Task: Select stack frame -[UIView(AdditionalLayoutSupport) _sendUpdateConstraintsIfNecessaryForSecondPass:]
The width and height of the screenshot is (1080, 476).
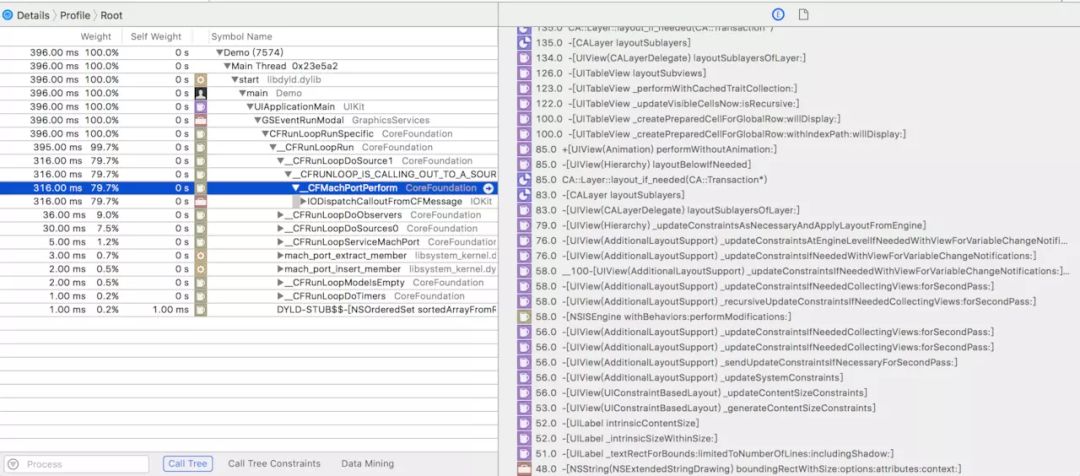Action: pos(760,362)
